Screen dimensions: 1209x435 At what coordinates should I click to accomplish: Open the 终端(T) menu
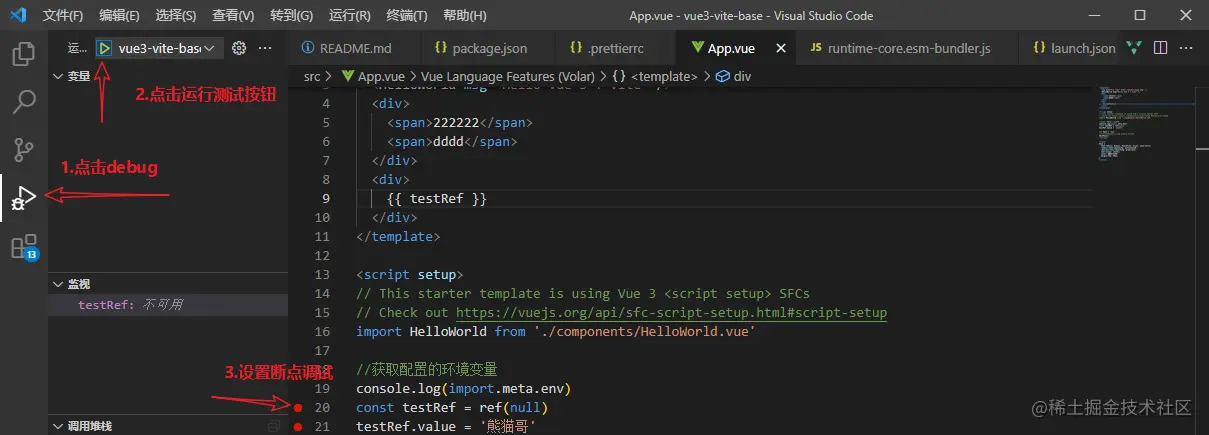[406, 16]
